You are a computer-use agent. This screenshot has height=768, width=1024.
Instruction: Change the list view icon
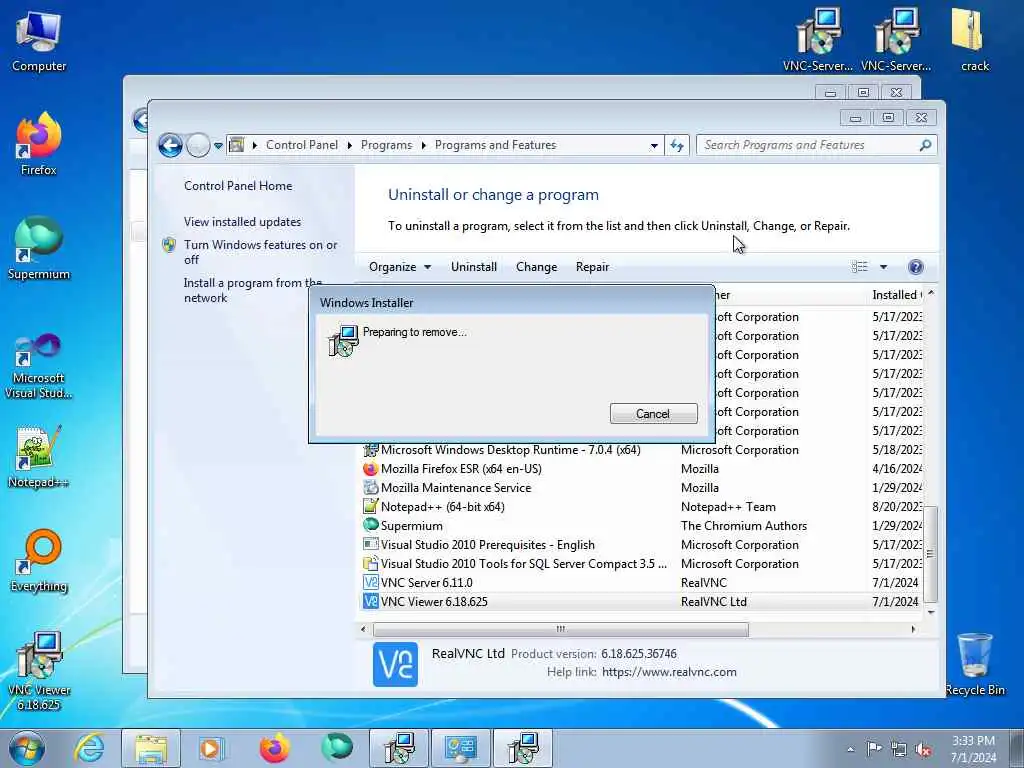pos(859,266)
